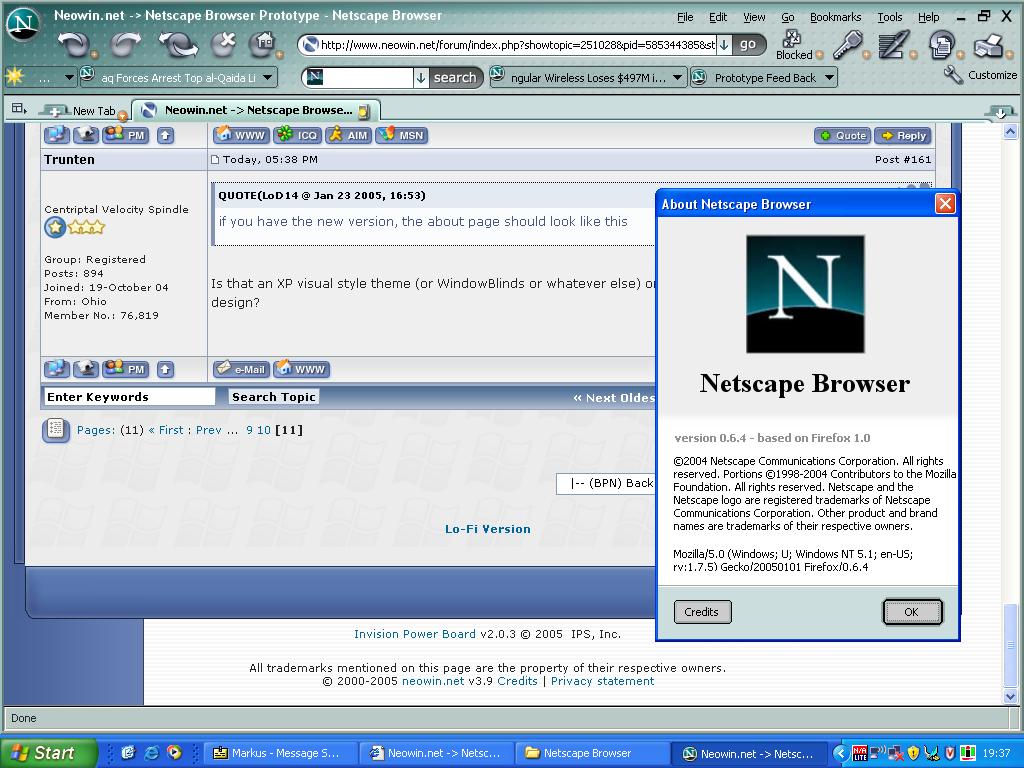Open the Help menu
This screenshot has height=768, width=1024.
(928, 17)
